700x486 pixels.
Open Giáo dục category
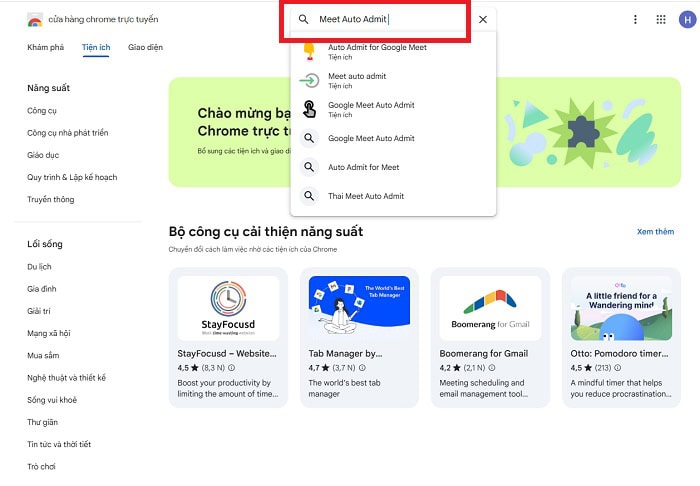tap(43, 155)
